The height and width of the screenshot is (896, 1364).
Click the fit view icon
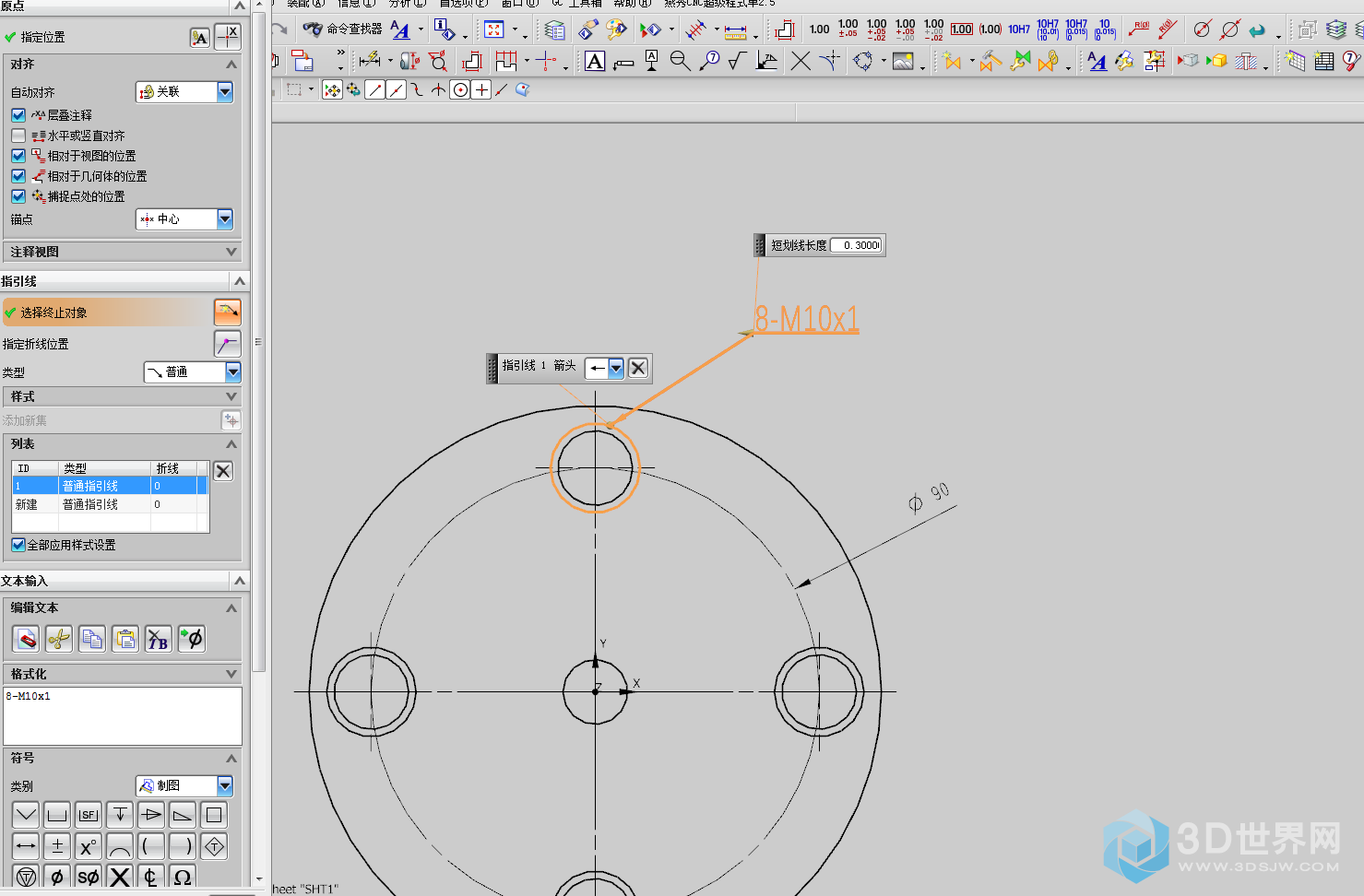pyautogui.click(x=494, y=29)
